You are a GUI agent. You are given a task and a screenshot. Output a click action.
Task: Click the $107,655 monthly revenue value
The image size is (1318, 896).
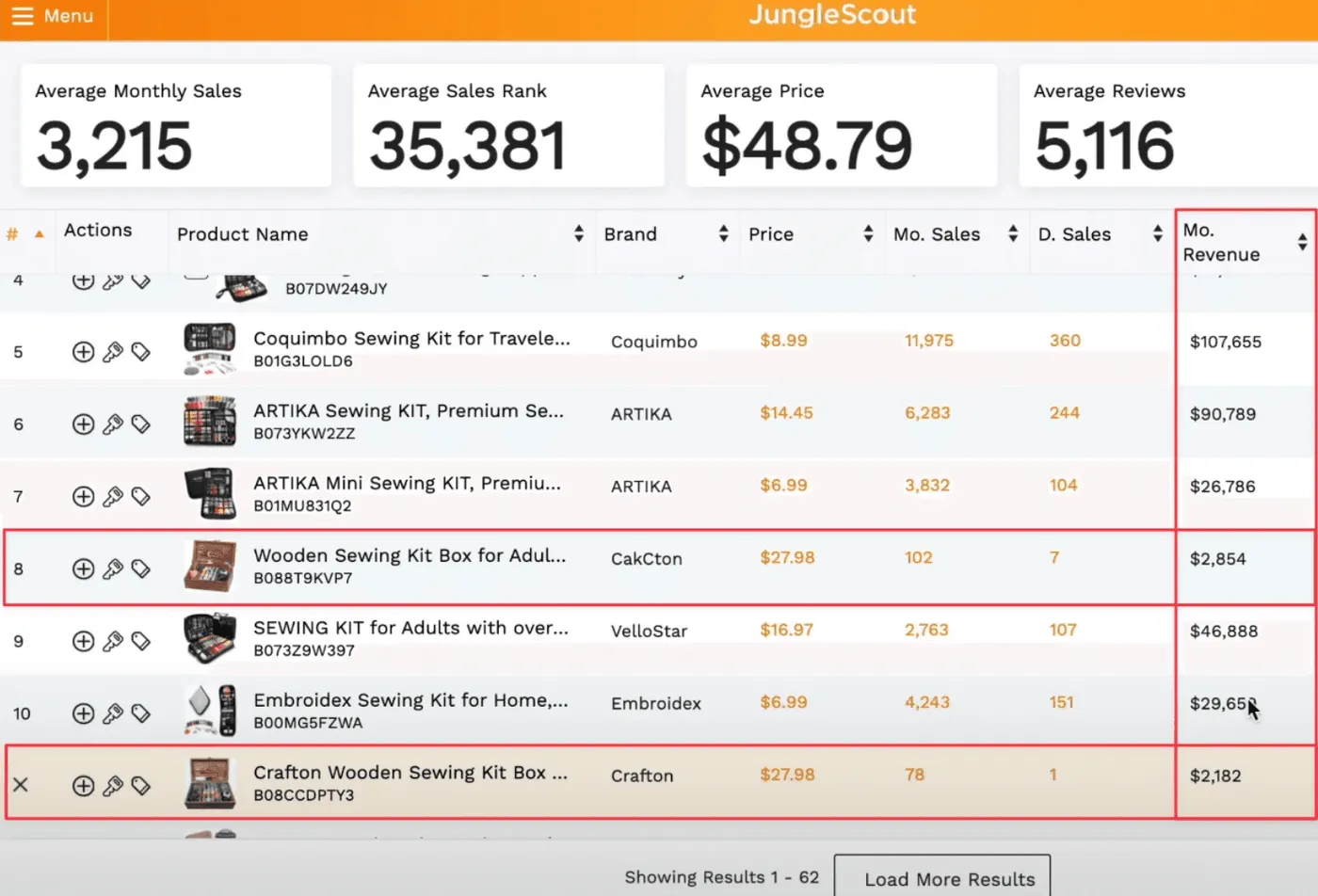pyautogui.click(x=1226, y=342)
